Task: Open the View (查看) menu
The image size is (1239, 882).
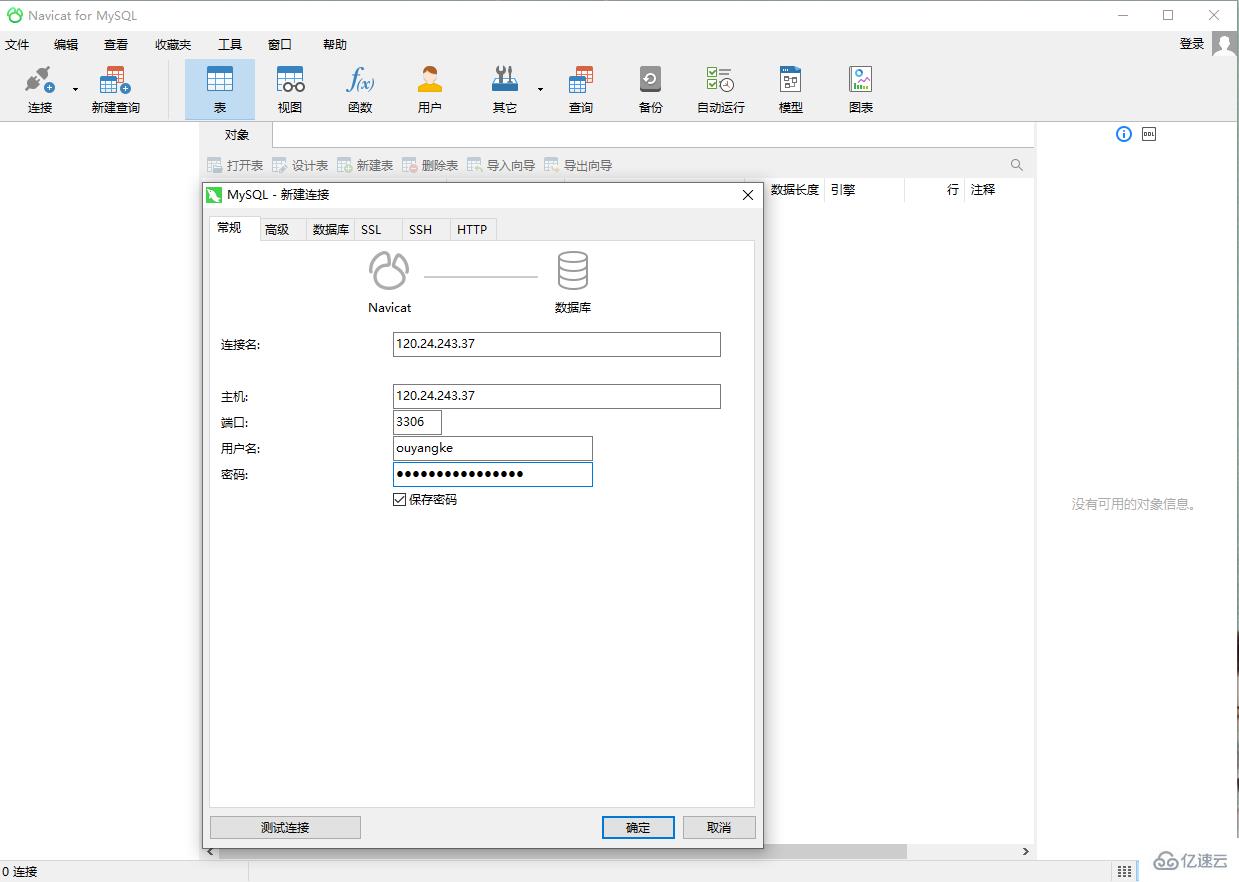Action: coord(116,45)
